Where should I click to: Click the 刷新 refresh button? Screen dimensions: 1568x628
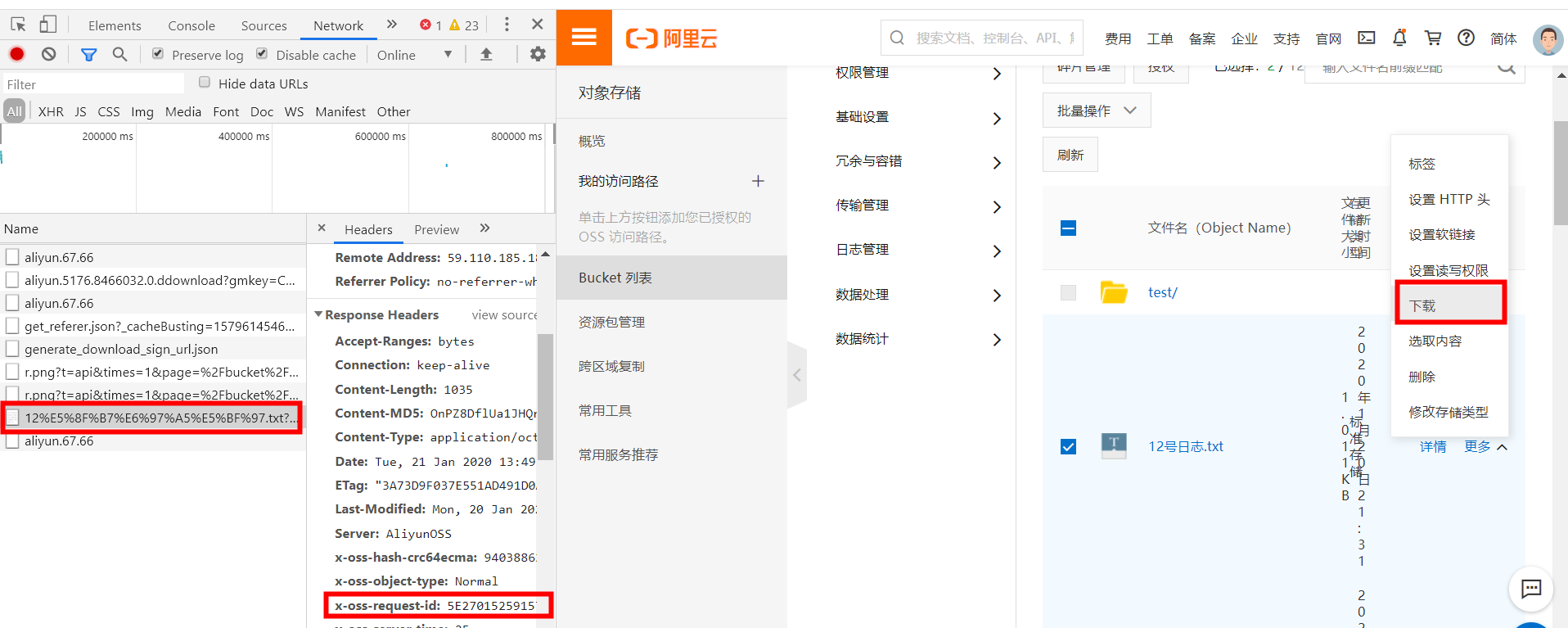(1070, 155)
